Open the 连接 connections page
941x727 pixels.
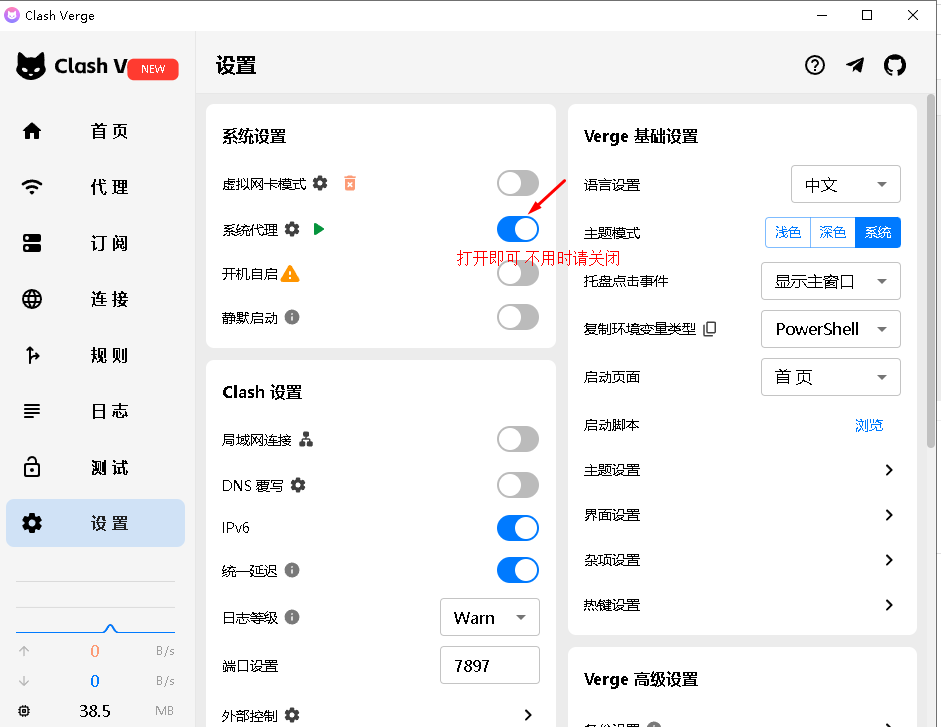point(95,299)
